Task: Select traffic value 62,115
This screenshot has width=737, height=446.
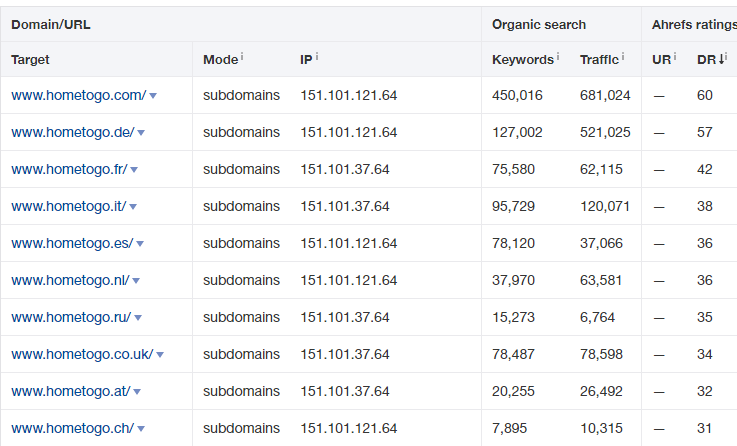Action: (601, 169)
